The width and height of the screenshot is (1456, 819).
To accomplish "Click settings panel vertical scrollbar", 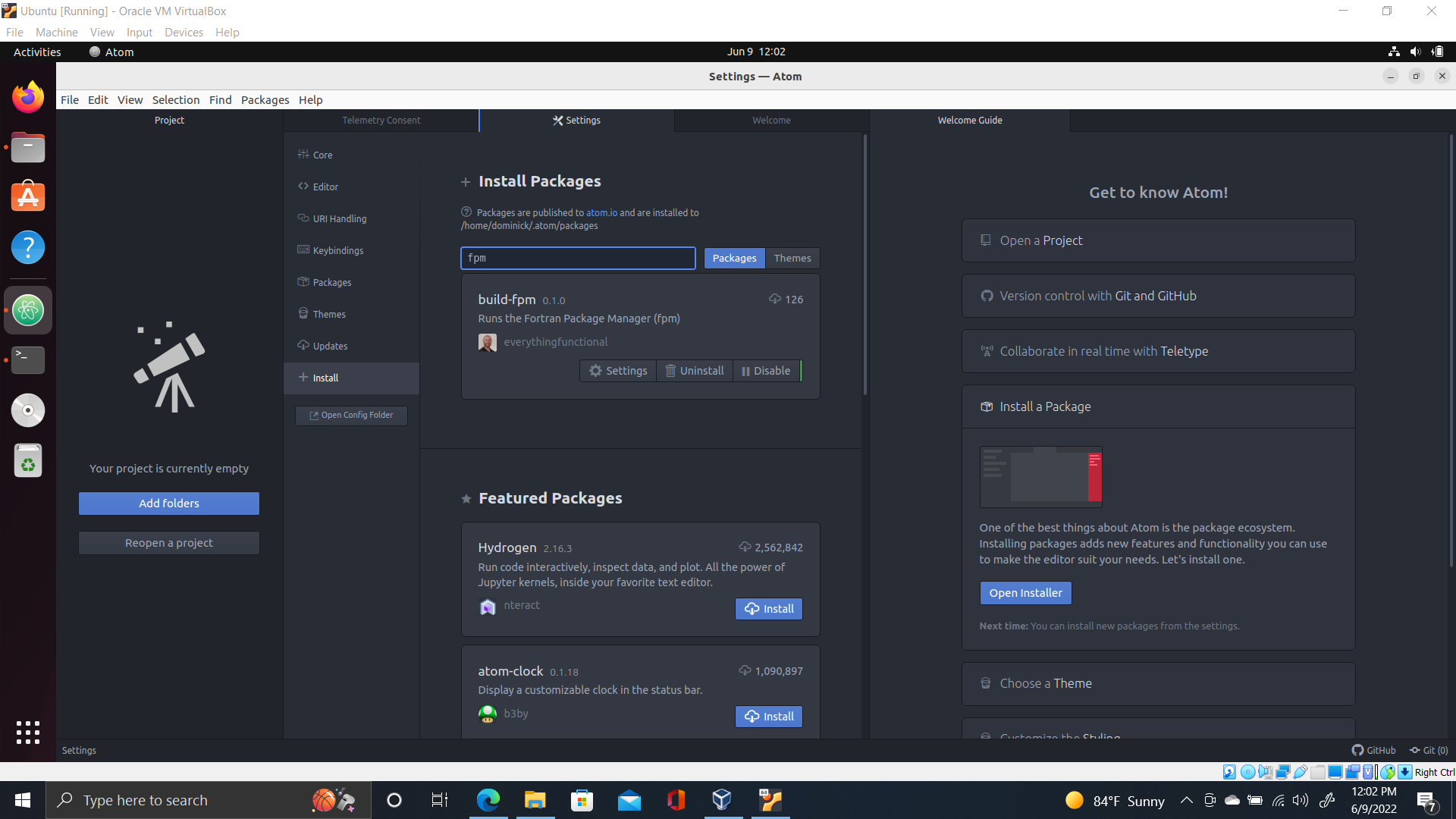I will 864,265.
